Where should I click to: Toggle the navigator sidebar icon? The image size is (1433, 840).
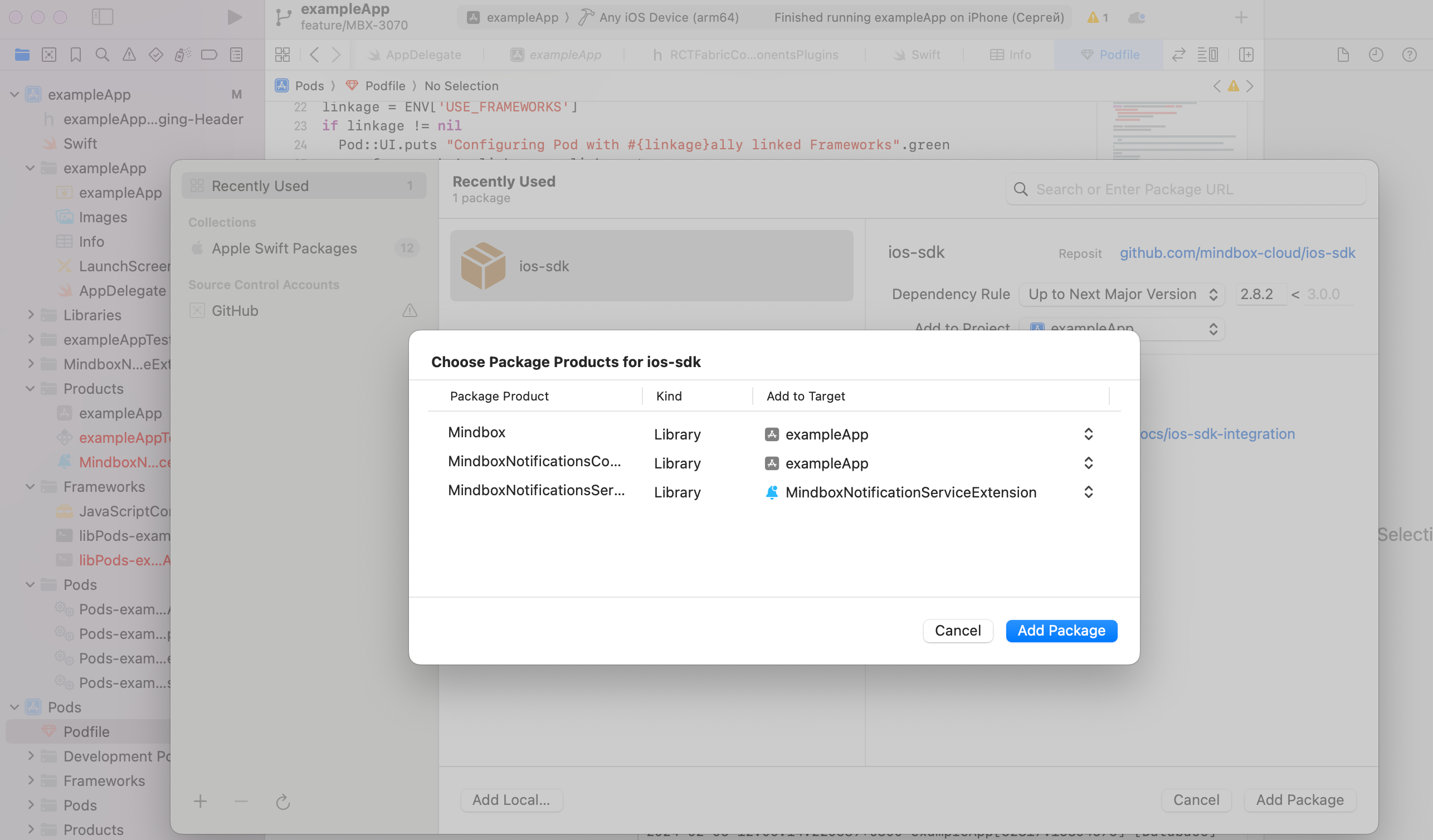(103, 17)
